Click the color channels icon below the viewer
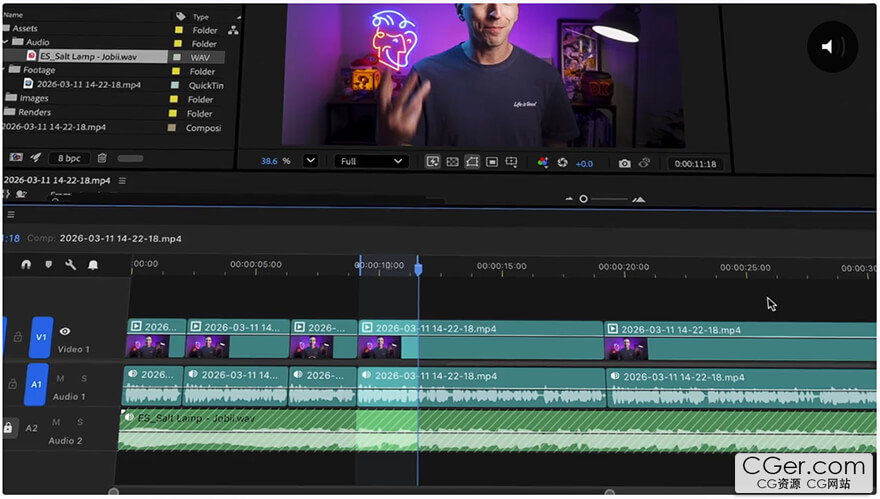The width and height of the screenshot is (880, 499). 543,162
